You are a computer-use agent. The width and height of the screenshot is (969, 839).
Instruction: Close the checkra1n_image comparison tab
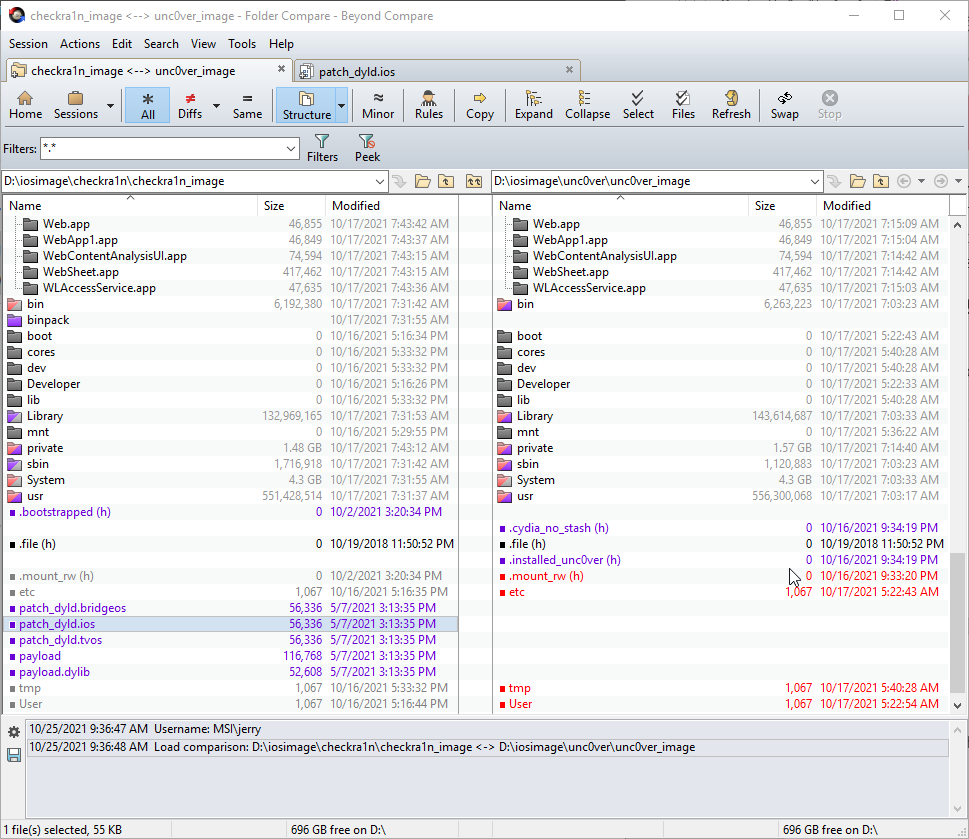[281, 69]
